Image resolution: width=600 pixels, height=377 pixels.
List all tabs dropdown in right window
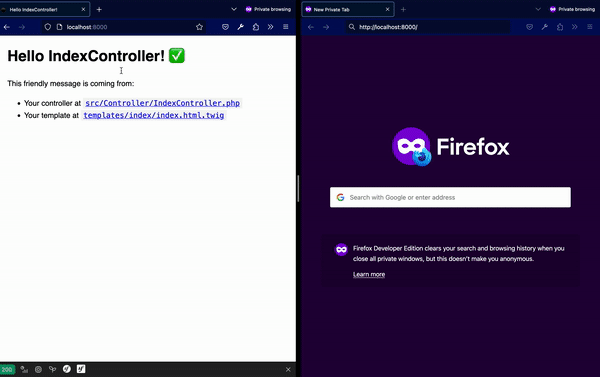(538, 9)
